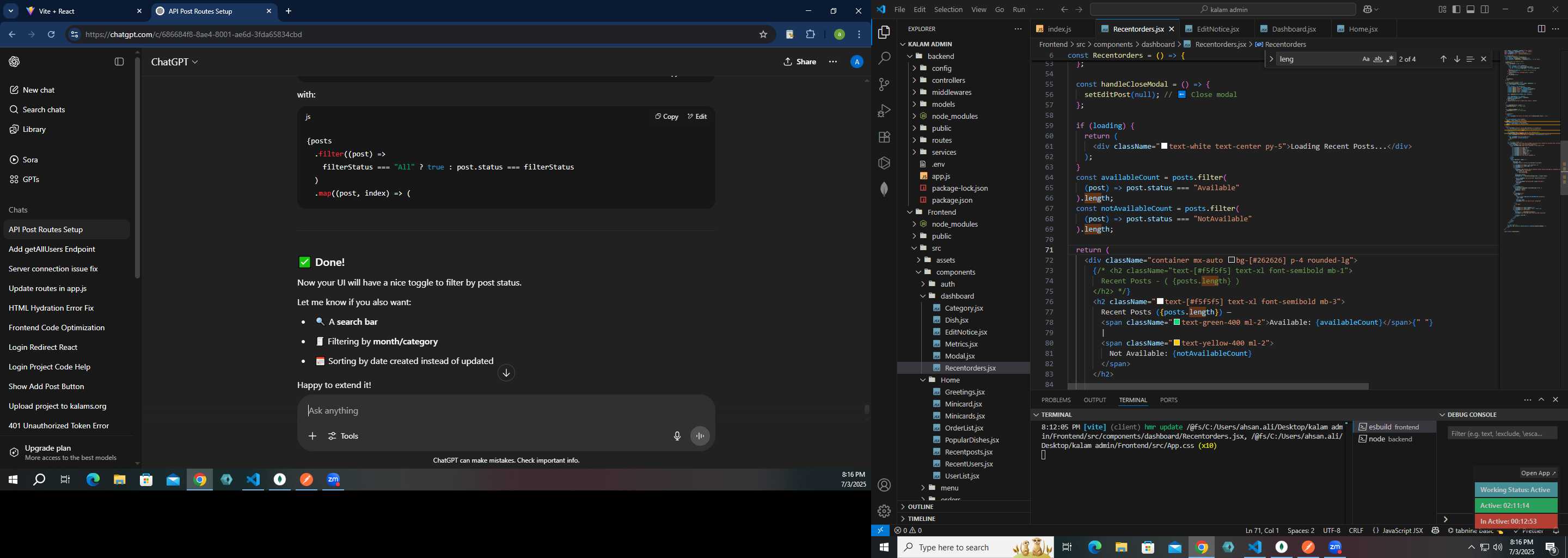The height and width of the screenshot is (558, 1568).
Task: Open VS Code Explorer activity icon
Action: click(884, 32)
